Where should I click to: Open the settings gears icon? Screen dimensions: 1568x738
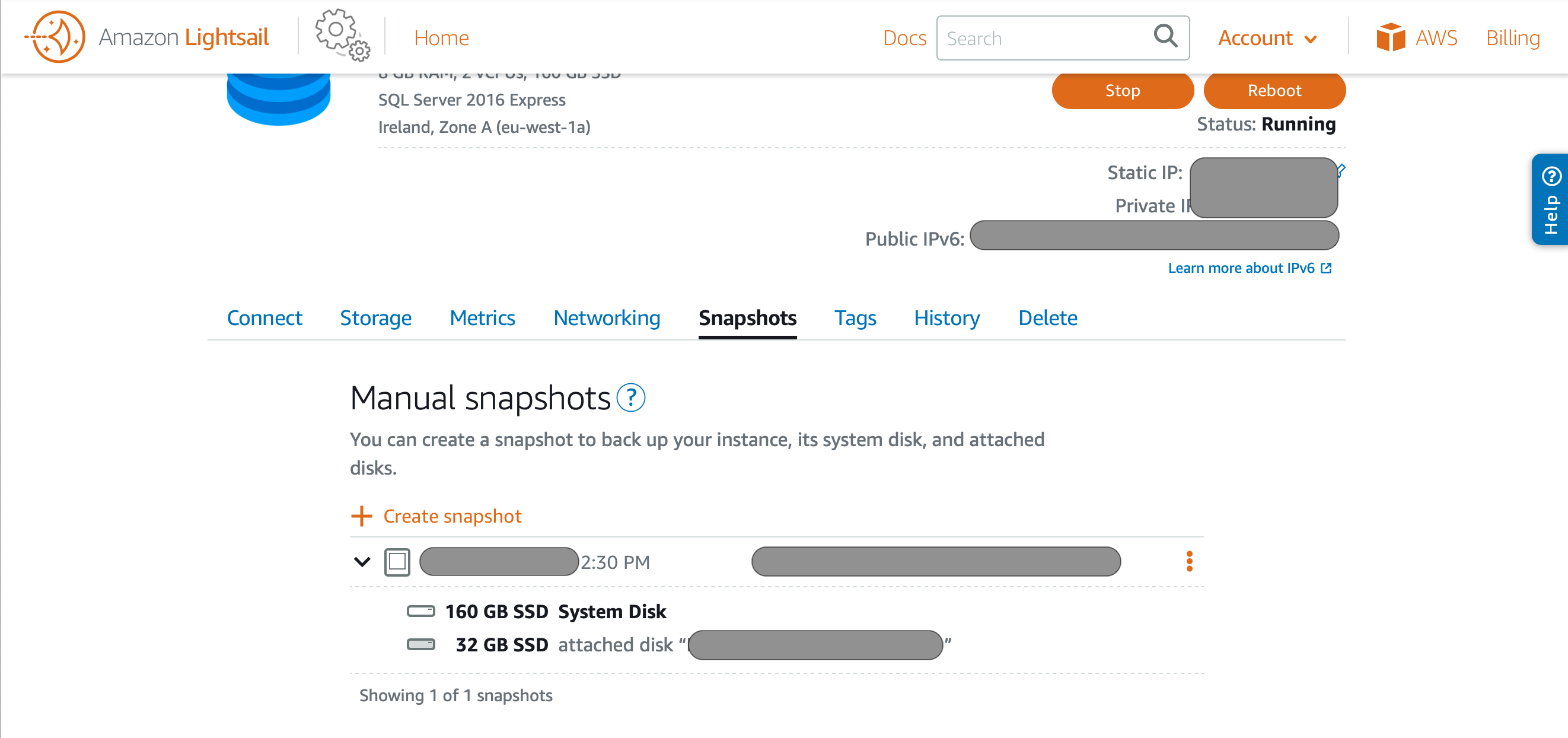(x=342, y=36)
